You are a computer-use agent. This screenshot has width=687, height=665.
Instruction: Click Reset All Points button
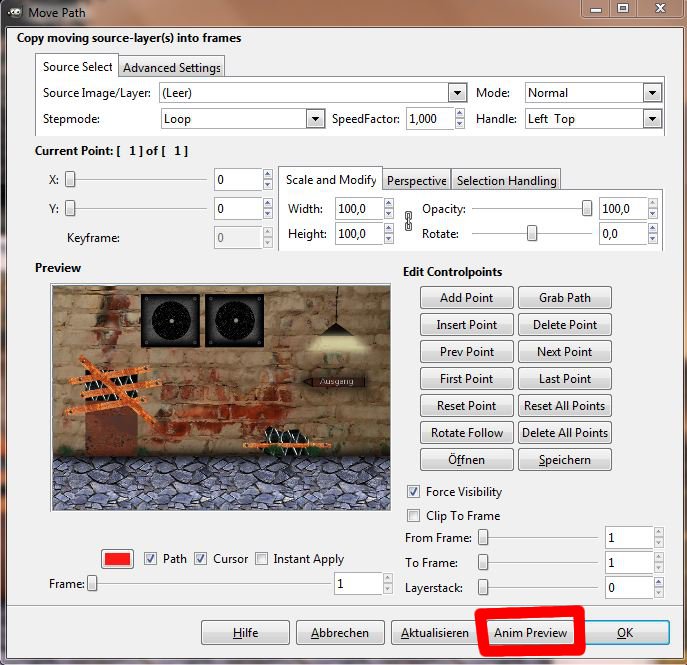coord(565,406)
